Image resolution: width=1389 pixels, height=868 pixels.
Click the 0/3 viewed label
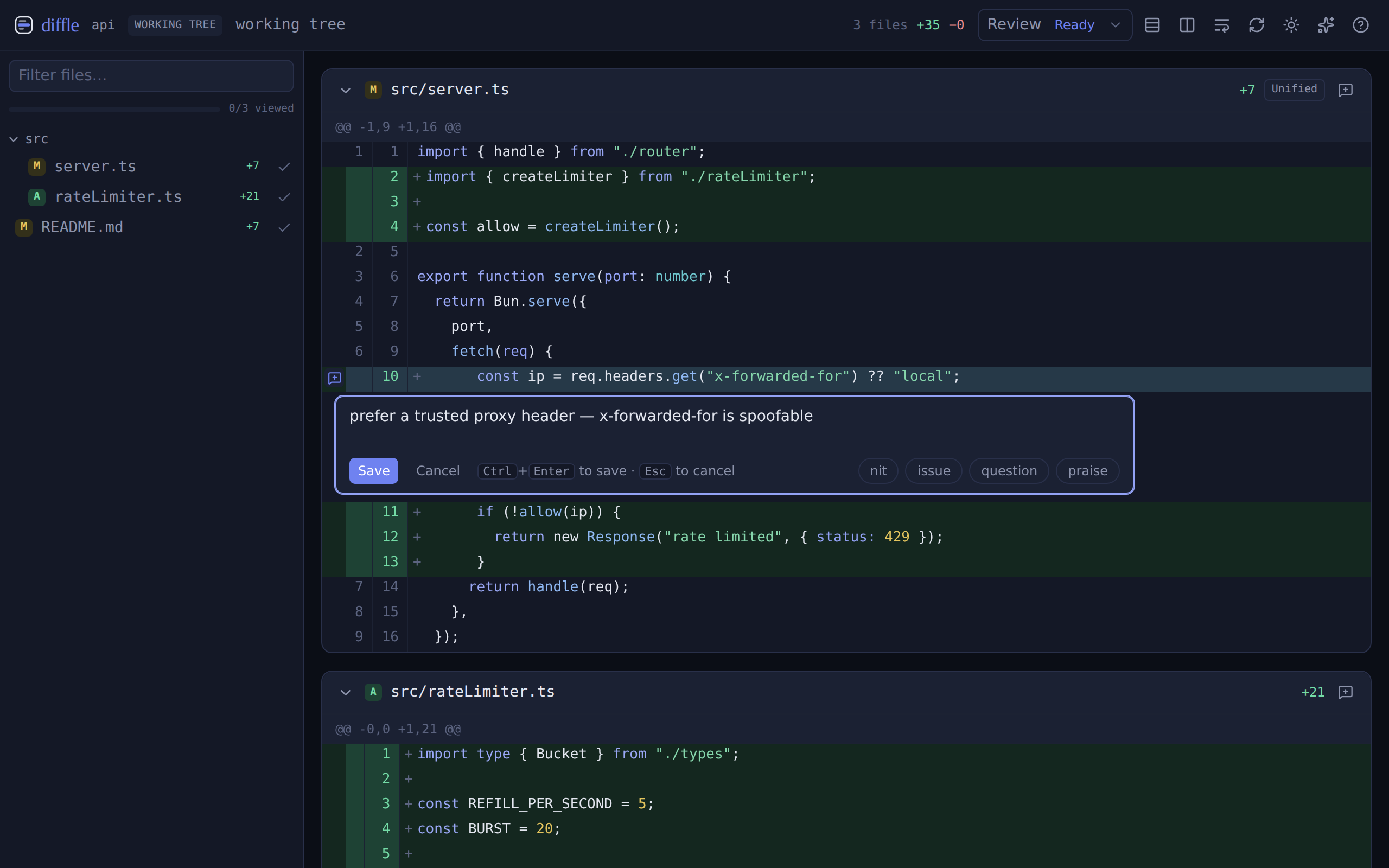click(261, 108)
